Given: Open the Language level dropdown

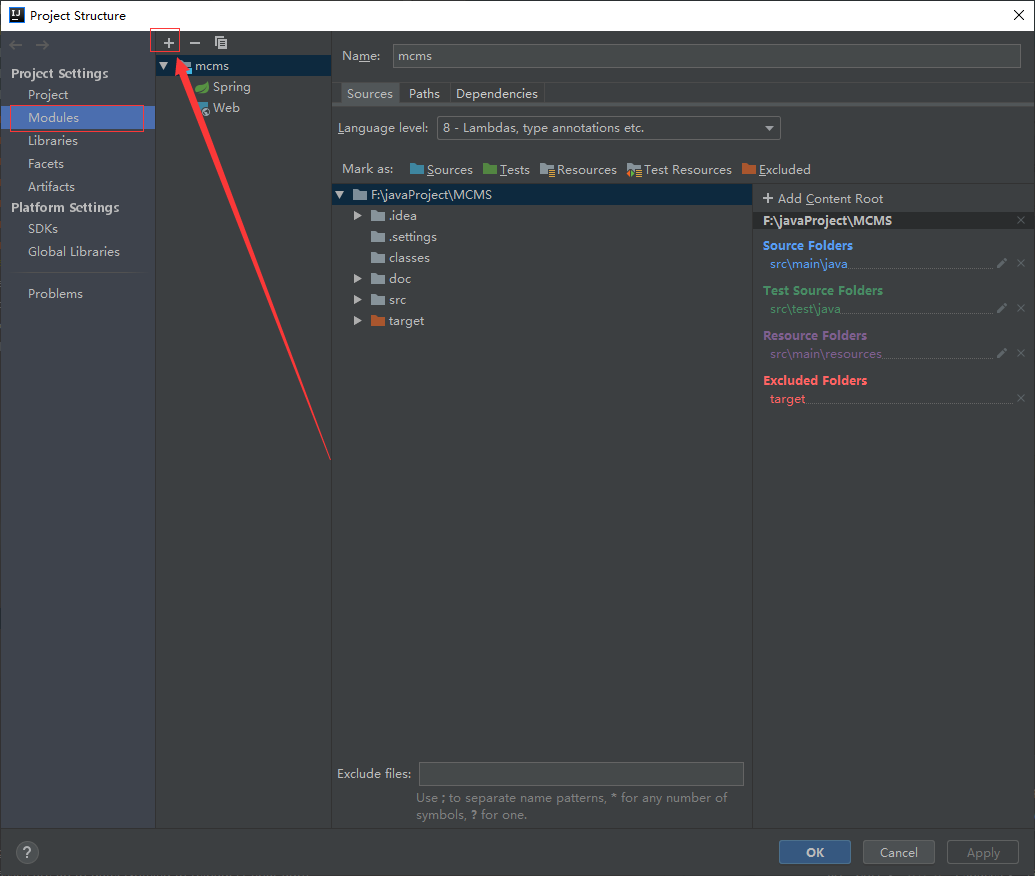Looking at the screenshot, I should pos(609,128).
